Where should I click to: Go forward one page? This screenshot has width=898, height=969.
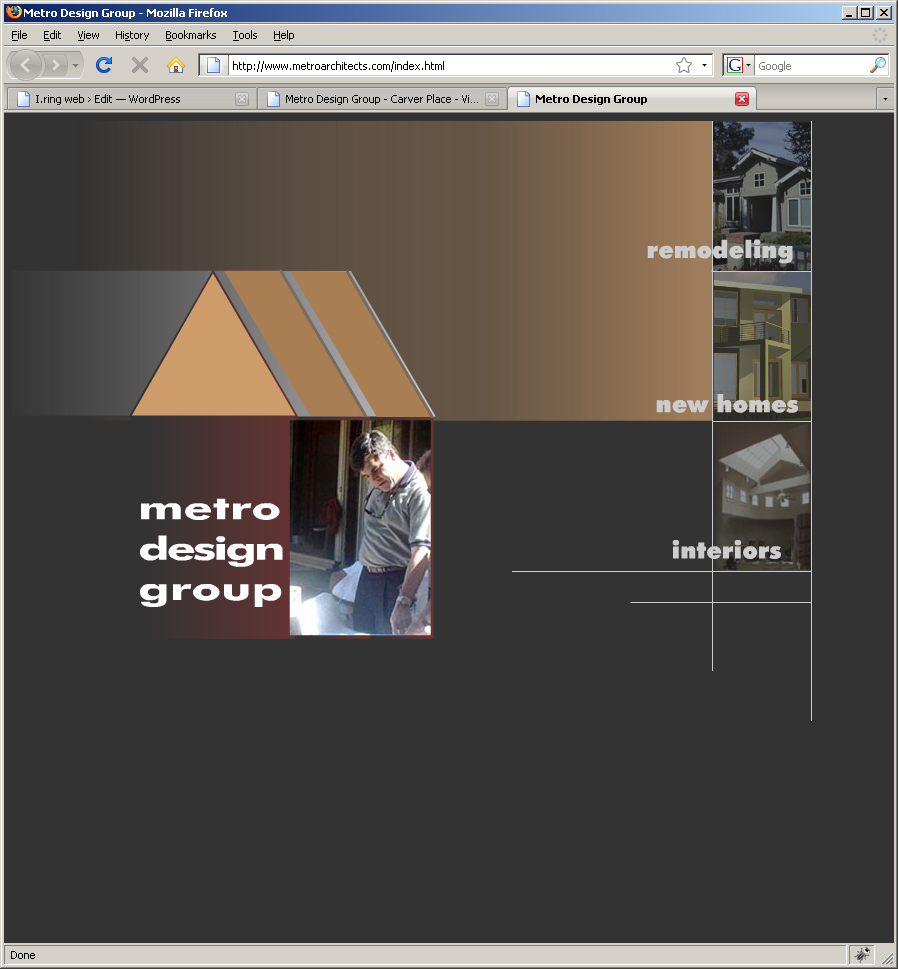[56, 65]
